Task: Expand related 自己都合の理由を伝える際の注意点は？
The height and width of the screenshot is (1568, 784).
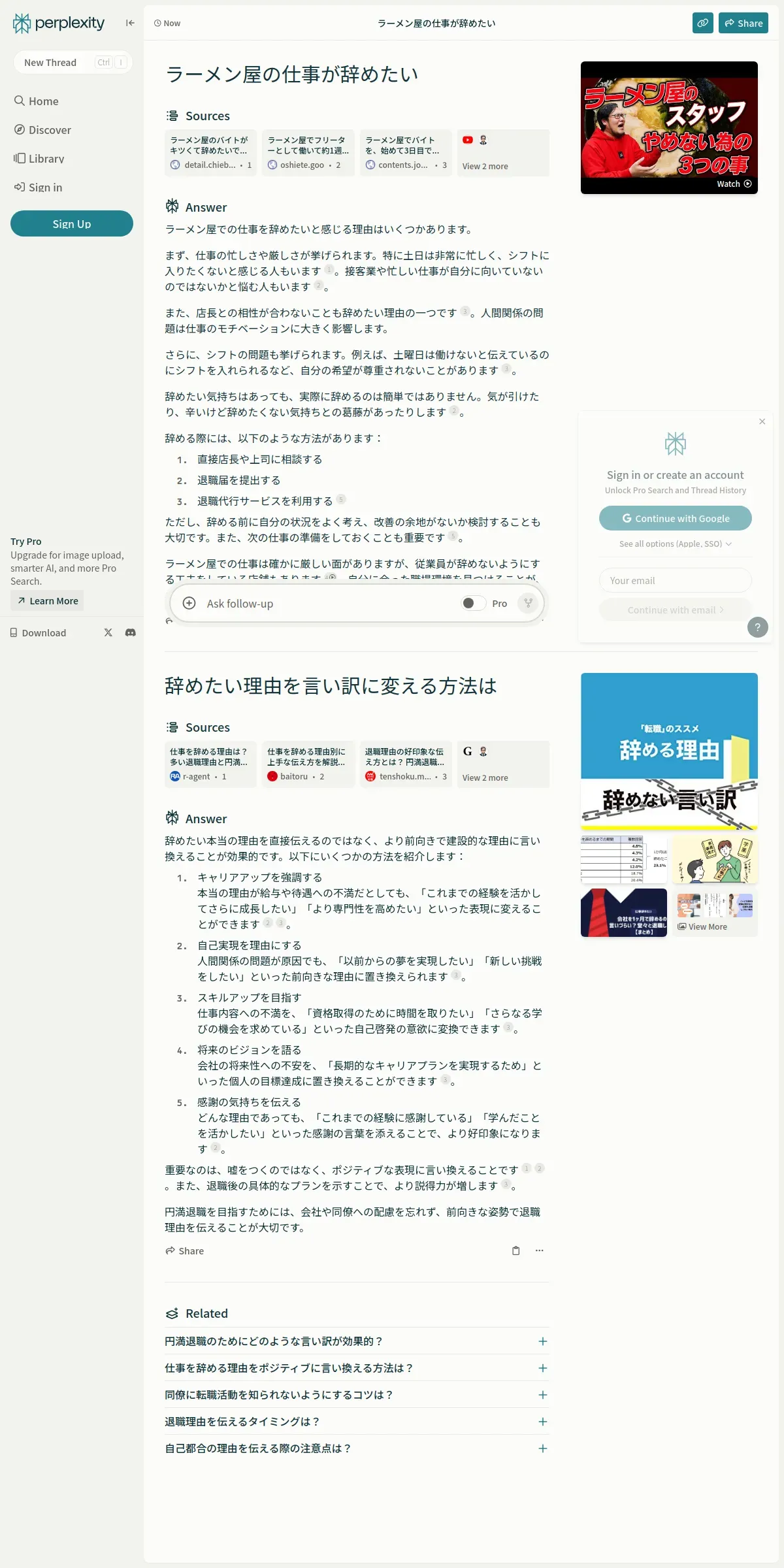Action: point(356,1448)
